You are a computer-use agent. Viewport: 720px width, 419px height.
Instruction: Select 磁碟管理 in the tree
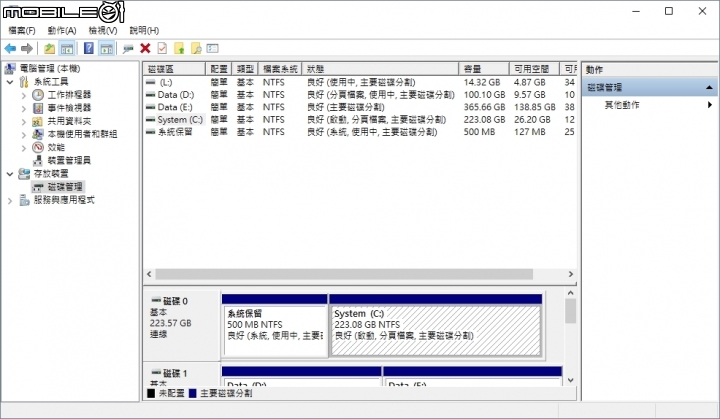tap(65, 187)
